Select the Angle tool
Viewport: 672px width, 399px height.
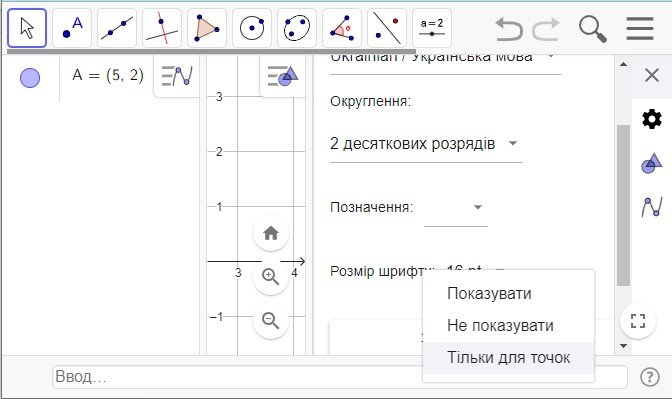click(342, 28)
